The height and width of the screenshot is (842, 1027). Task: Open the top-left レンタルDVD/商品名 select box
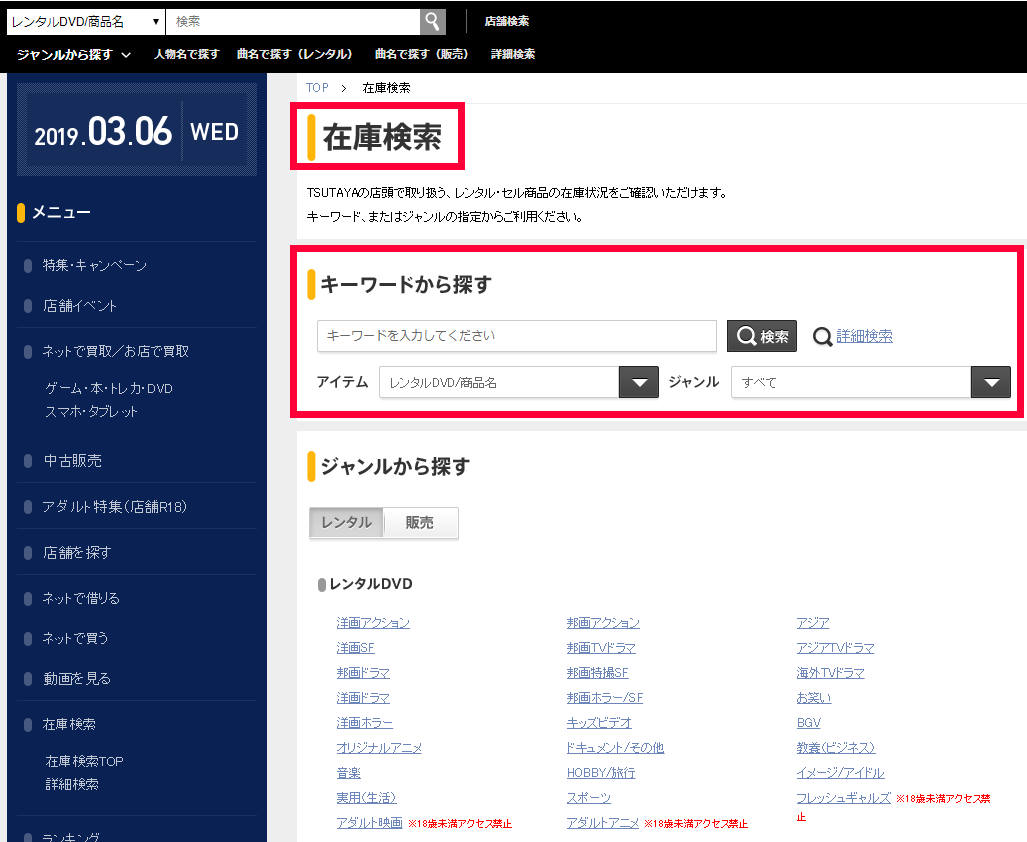86,21
